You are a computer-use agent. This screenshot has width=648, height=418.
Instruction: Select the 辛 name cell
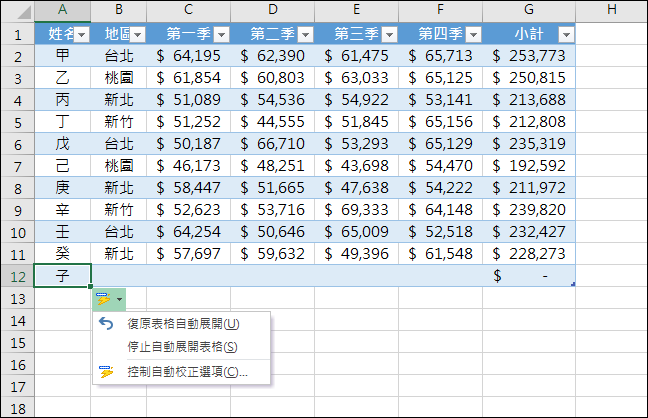(x=62, y=210)
